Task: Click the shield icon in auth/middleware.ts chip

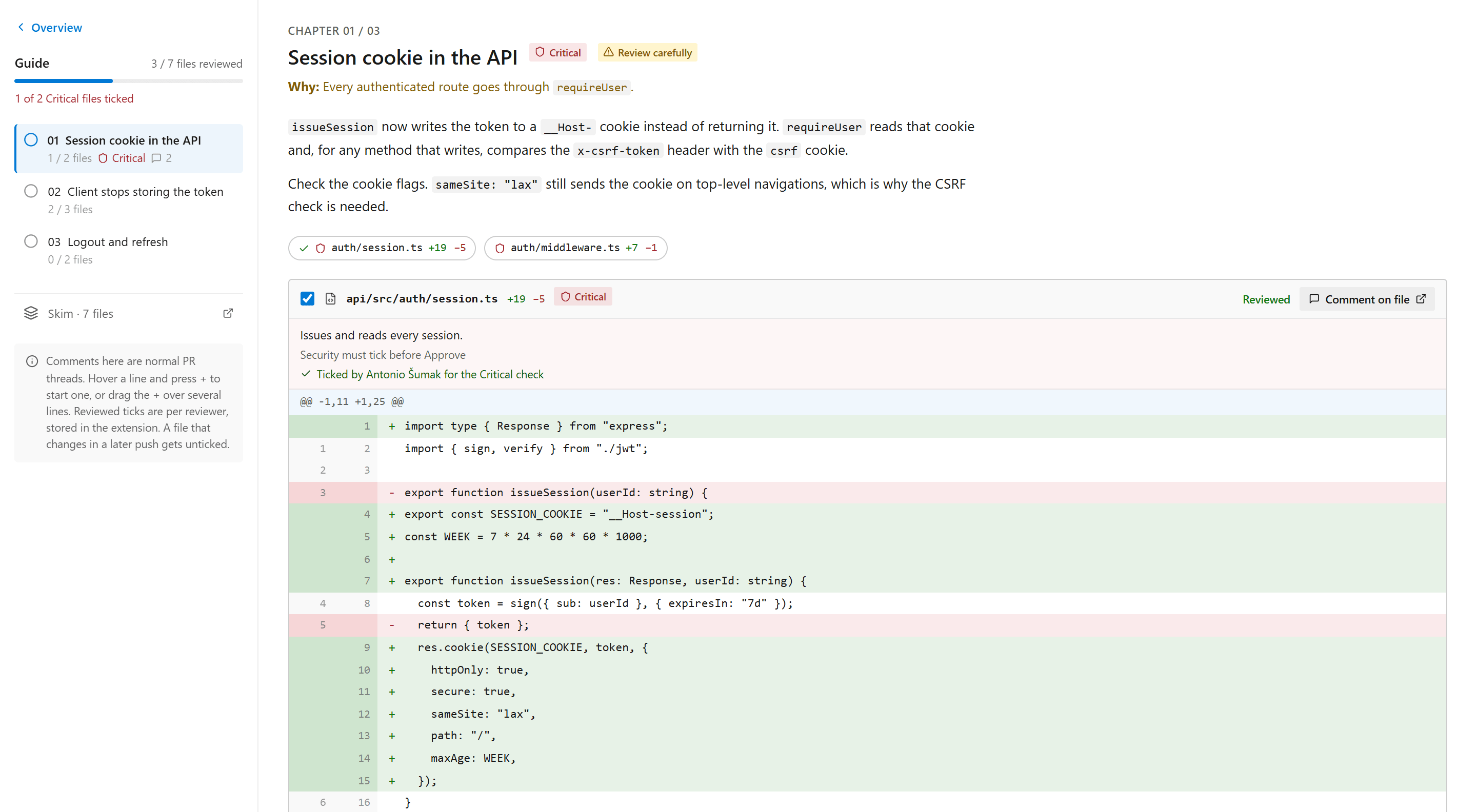Action: (500, 248)
